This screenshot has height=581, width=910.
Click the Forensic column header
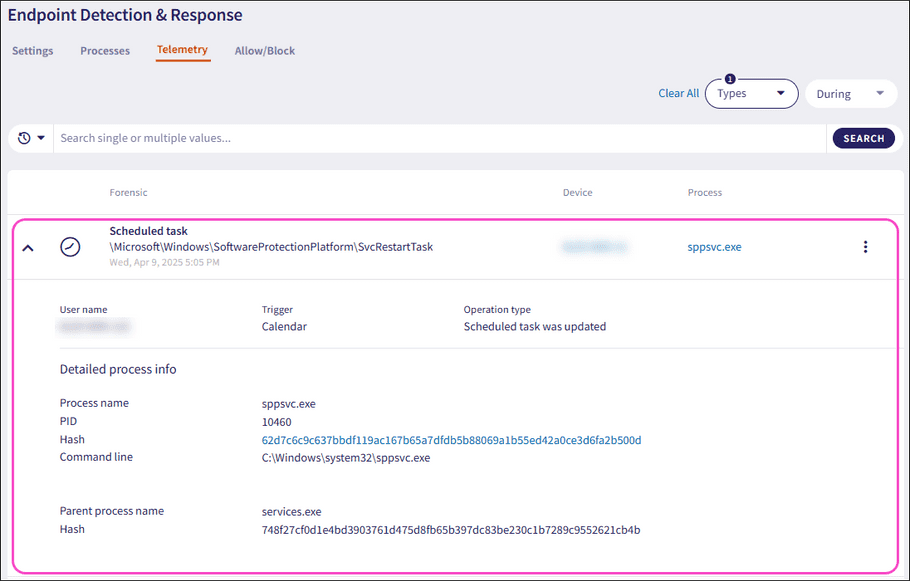coord(128,192)
